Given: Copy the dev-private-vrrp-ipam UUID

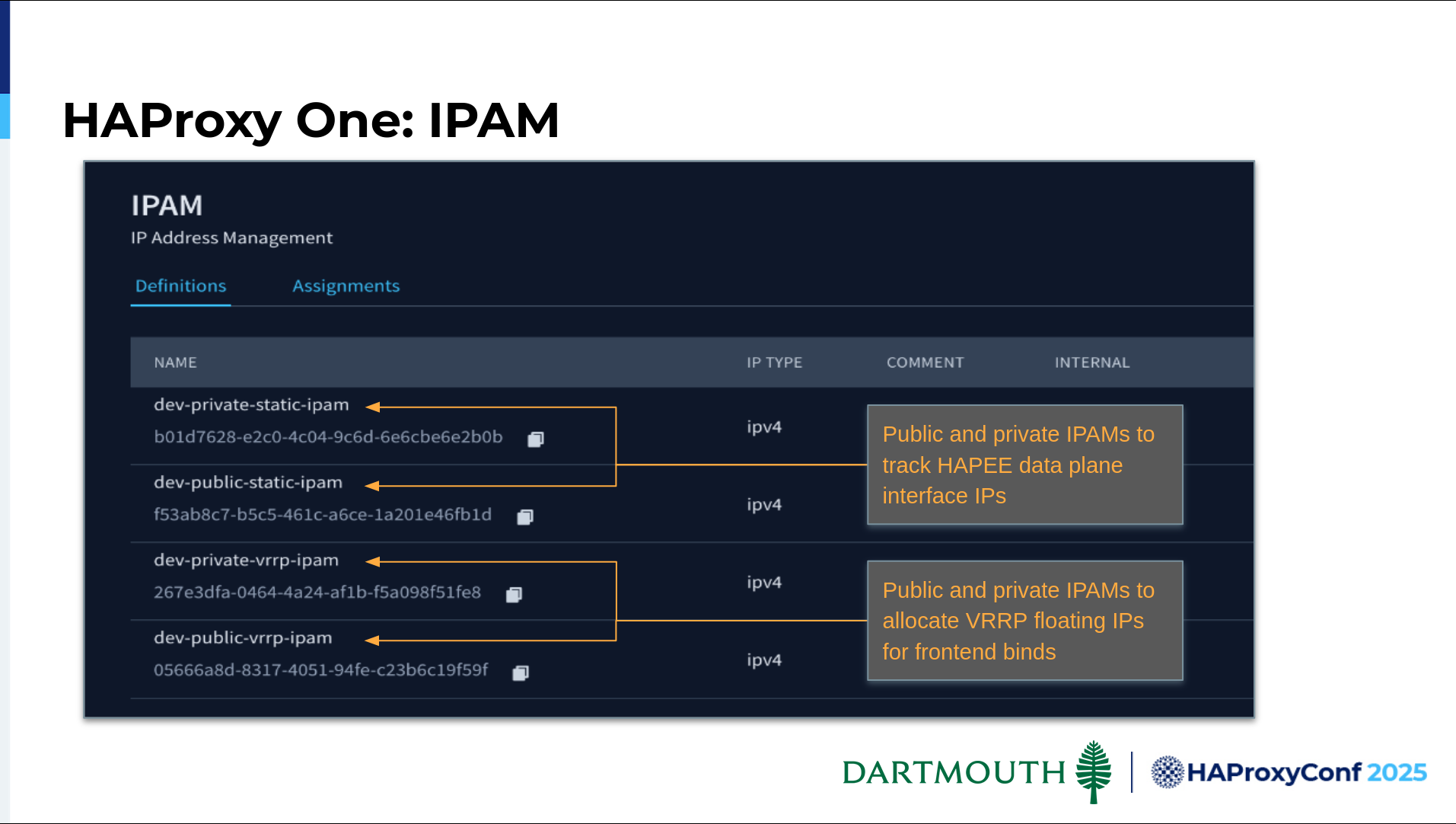Looking at the screenshot, I should (515, 595).
